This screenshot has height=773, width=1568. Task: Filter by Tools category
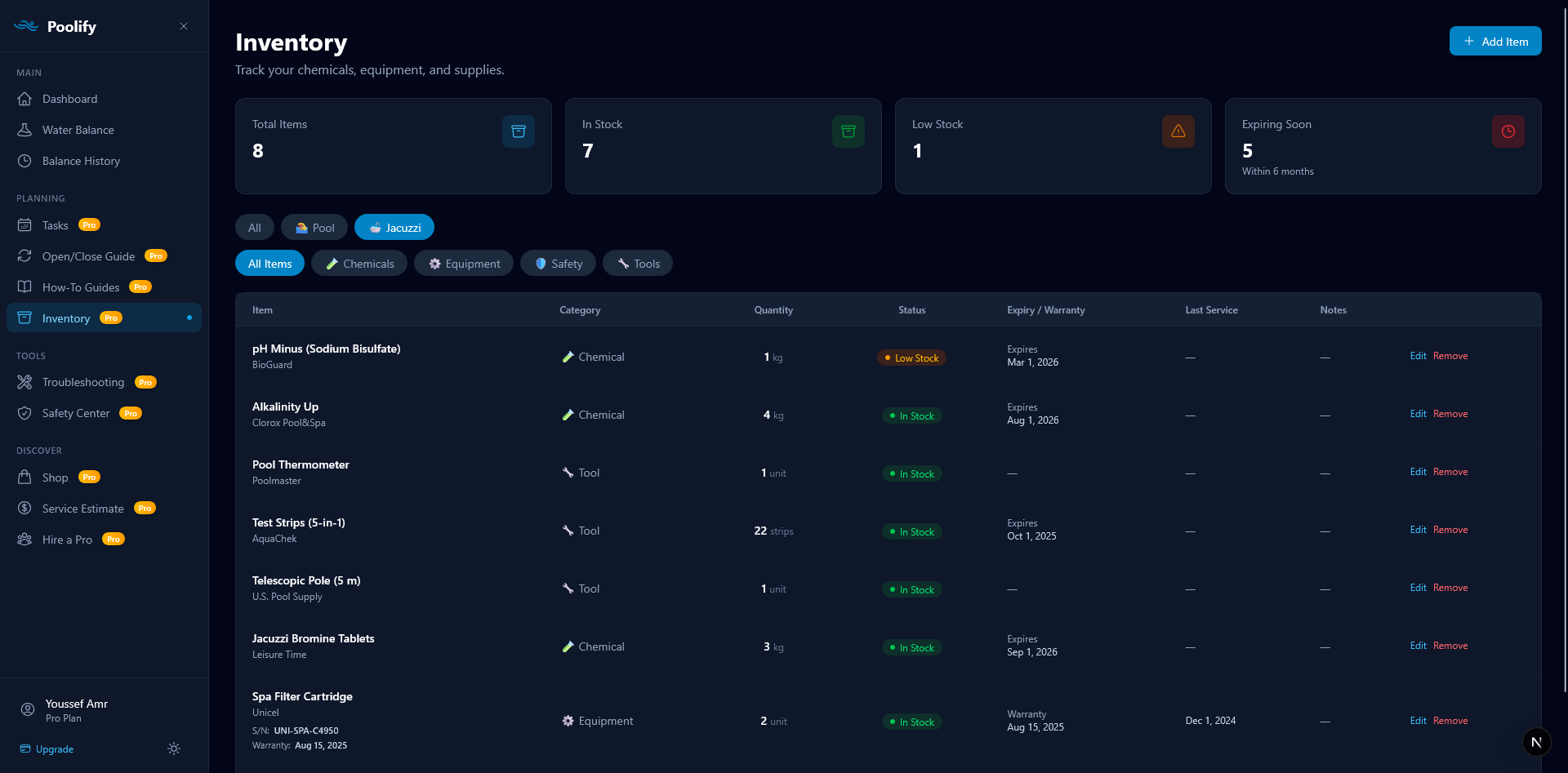pos(638,264)
